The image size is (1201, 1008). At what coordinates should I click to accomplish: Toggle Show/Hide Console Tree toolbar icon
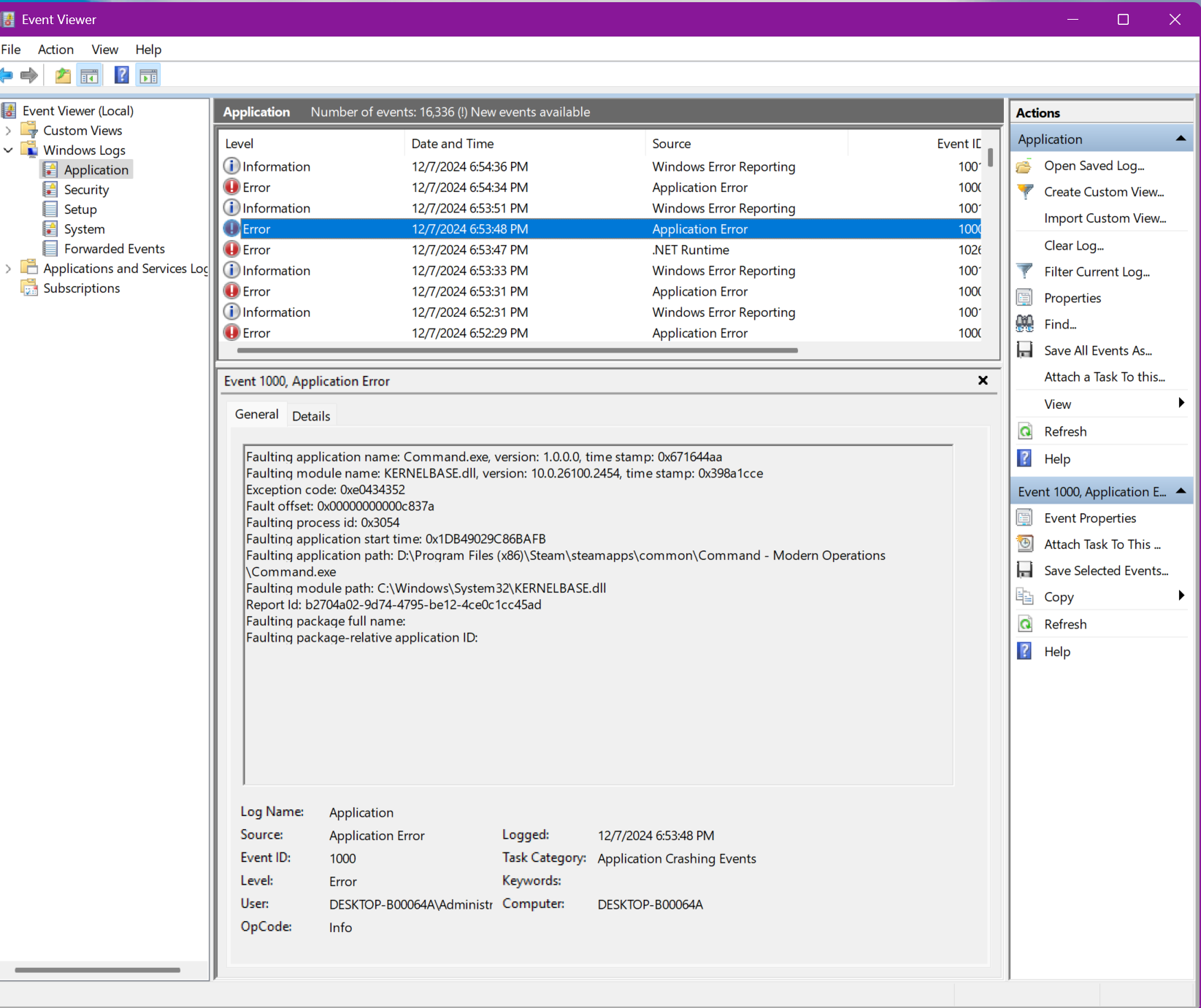[x=90, y=75]
